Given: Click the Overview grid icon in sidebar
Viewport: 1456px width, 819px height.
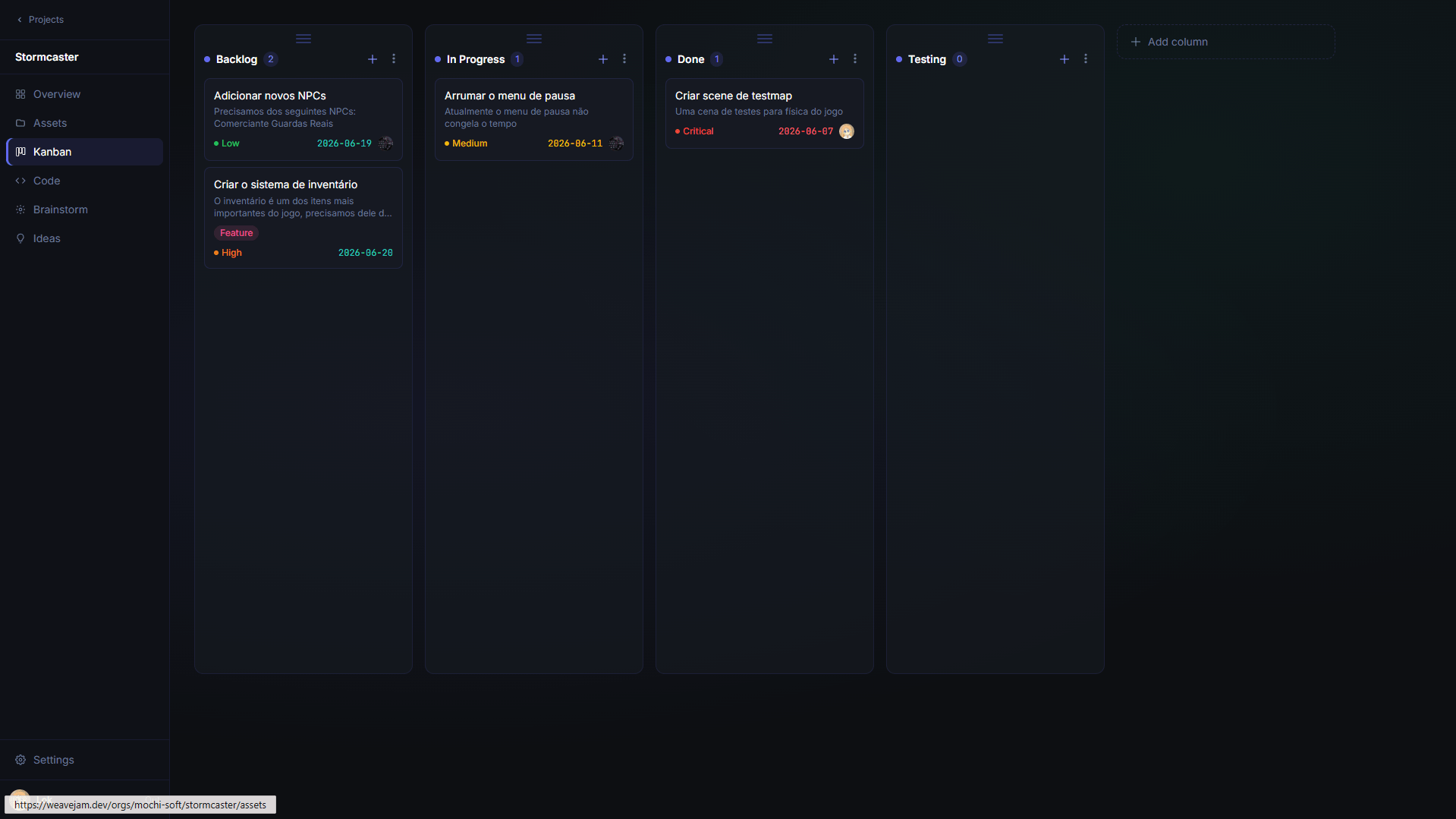Looking at the screenshot, I should coord(20,94).
